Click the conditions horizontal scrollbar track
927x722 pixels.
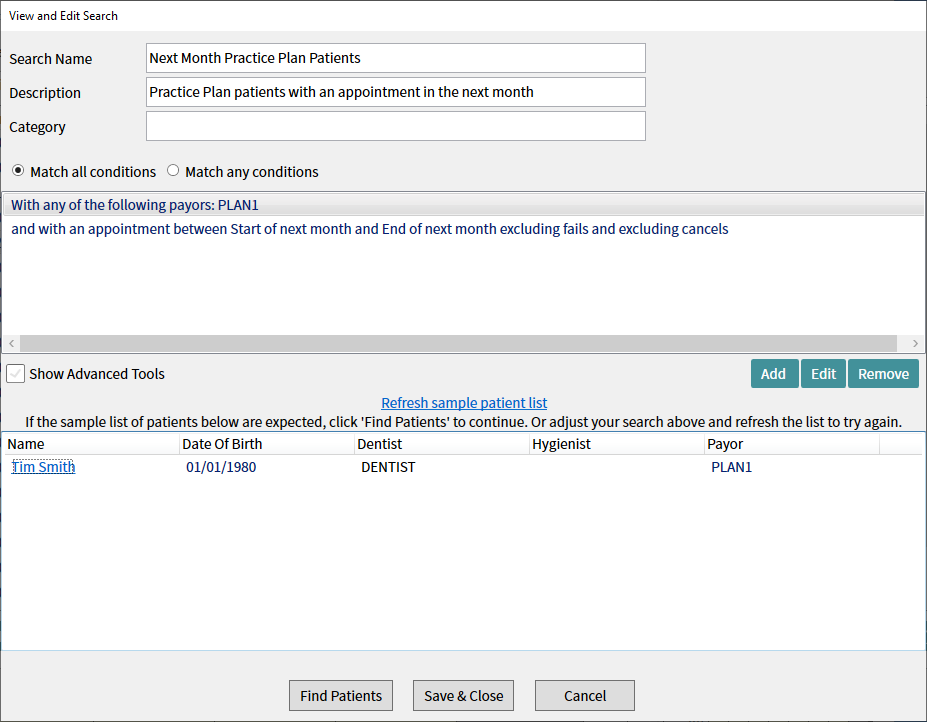(x=458, y=343)
